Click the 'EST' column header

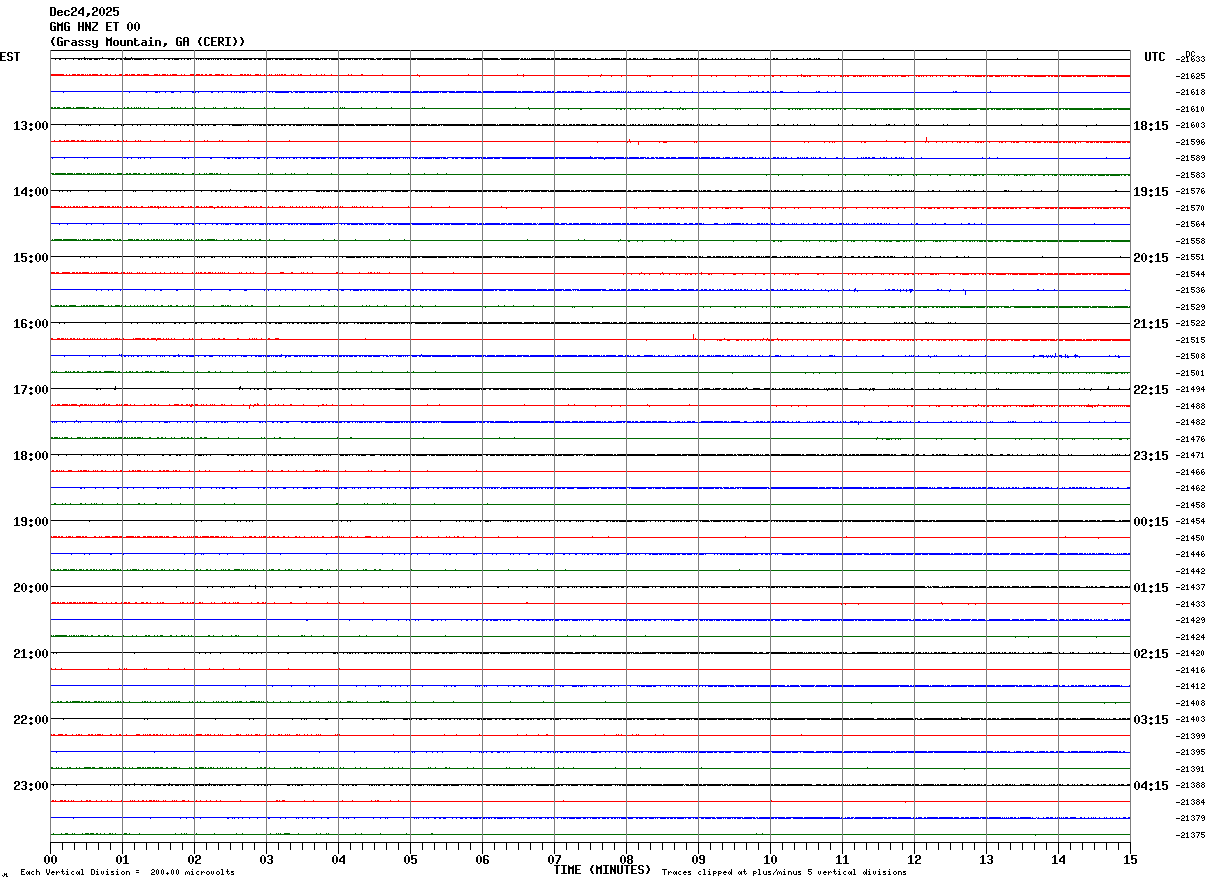click(x=10, y=57)
